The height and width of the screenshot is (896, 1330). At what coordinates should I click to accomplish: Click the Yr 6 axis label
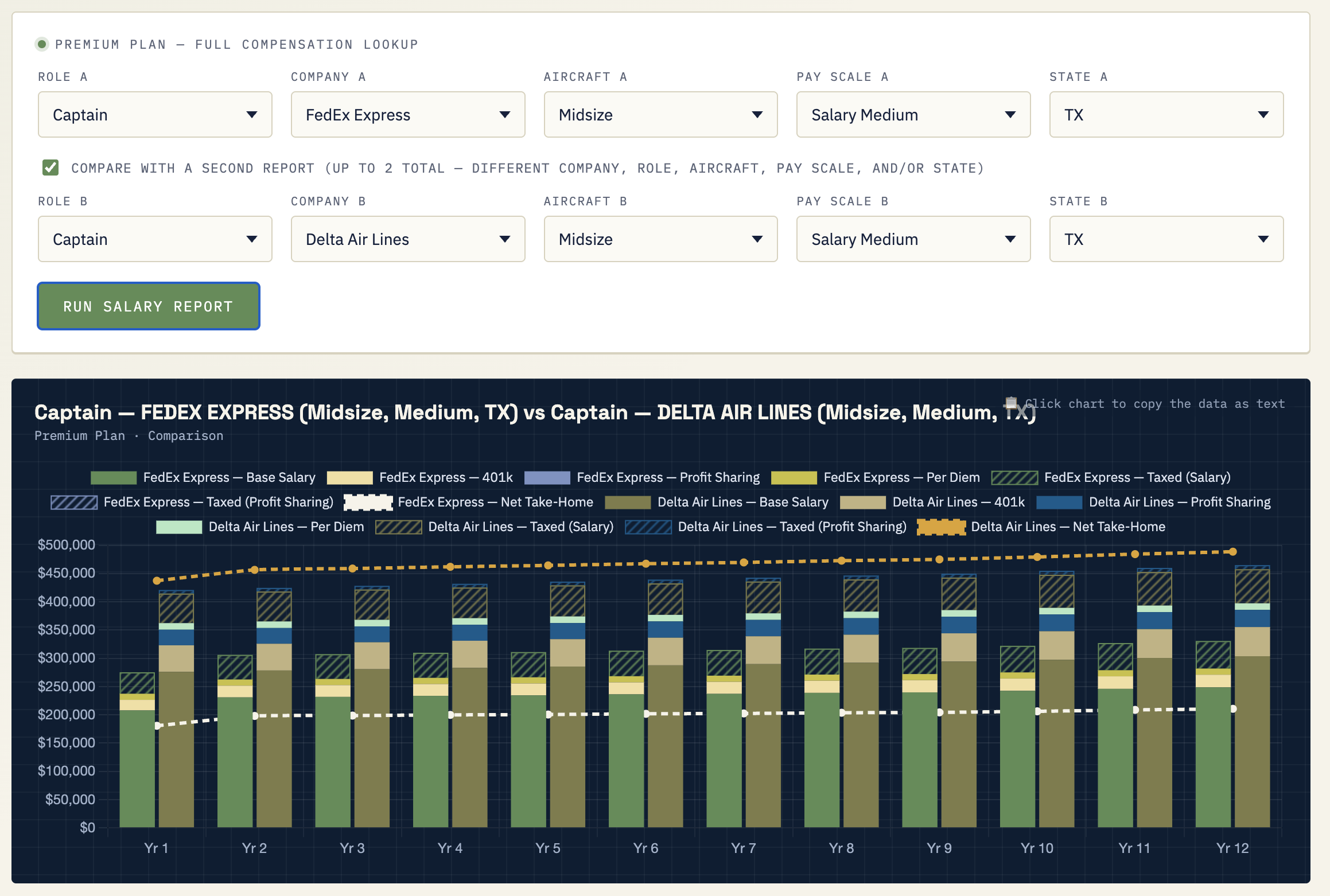coord(646,848)
